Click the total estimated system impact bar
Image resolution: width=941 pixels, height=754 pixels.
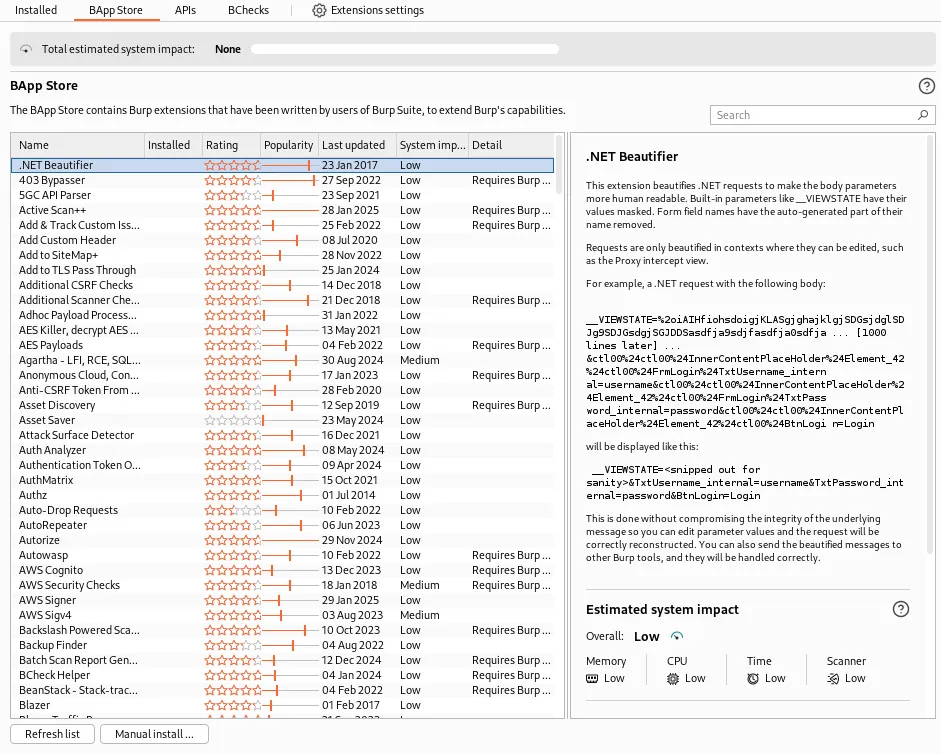point(405,49)
